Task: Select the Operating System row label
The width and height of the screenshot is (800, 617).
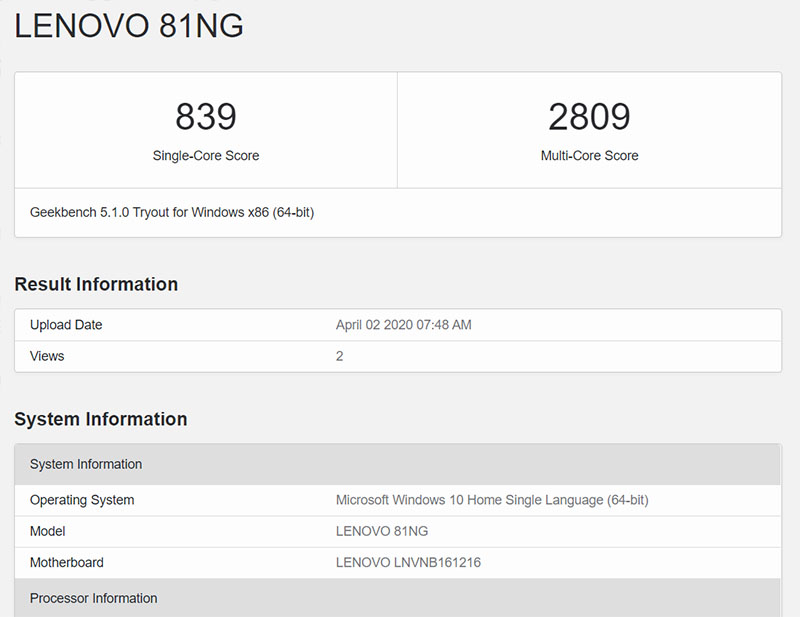Action: (82, 500)
